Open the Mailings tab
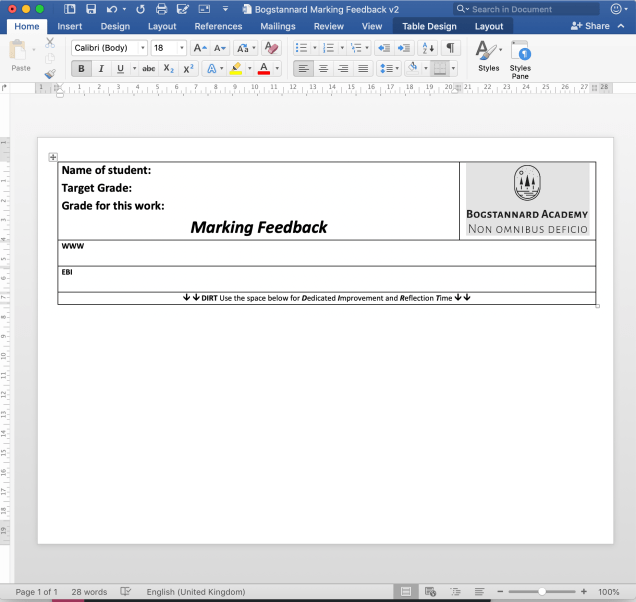The height and width of the screenshot is (602, 636). tap(278, 26)
